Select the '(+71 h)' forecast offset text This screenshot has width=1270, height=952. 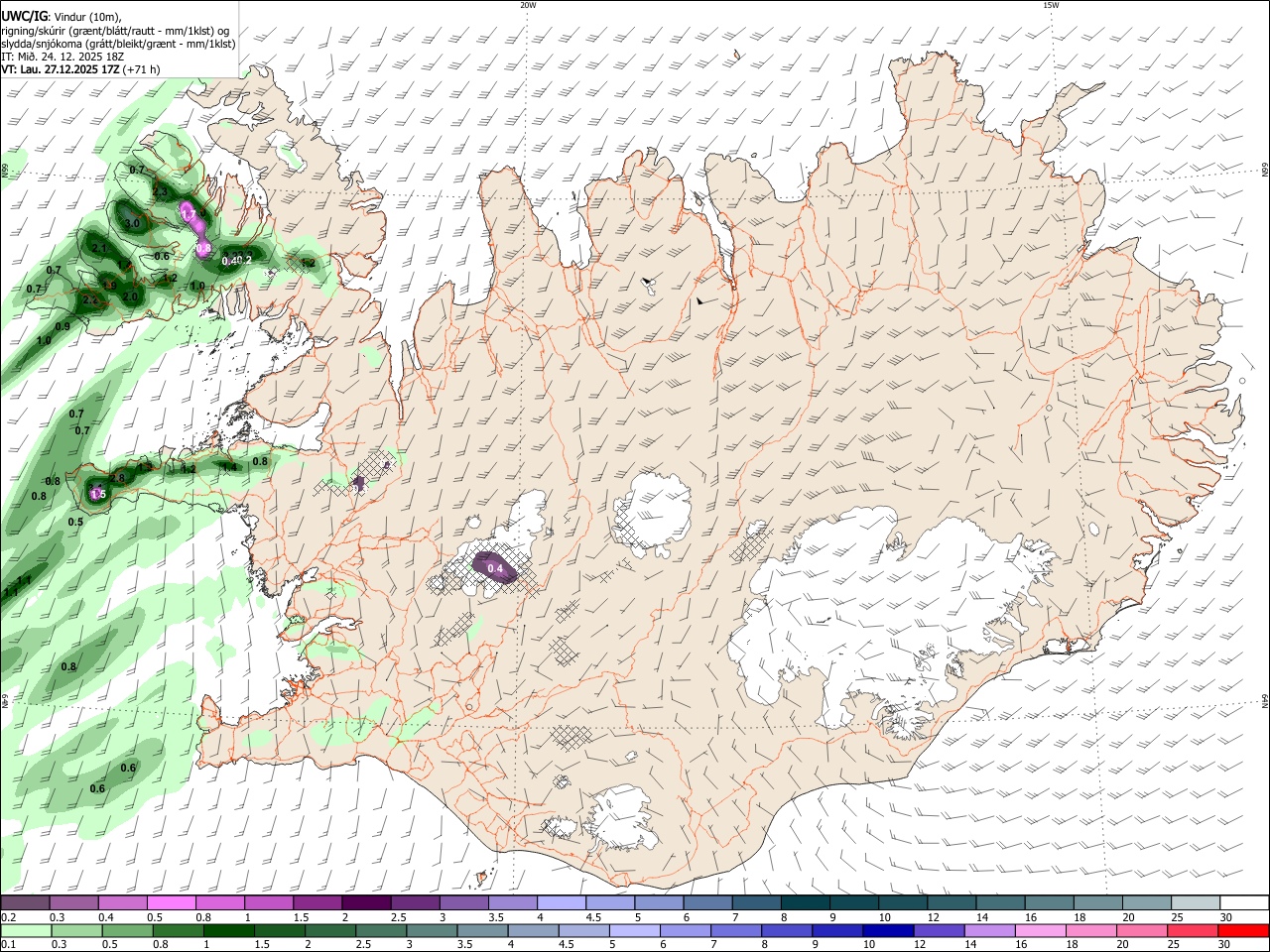pos(142,69)
